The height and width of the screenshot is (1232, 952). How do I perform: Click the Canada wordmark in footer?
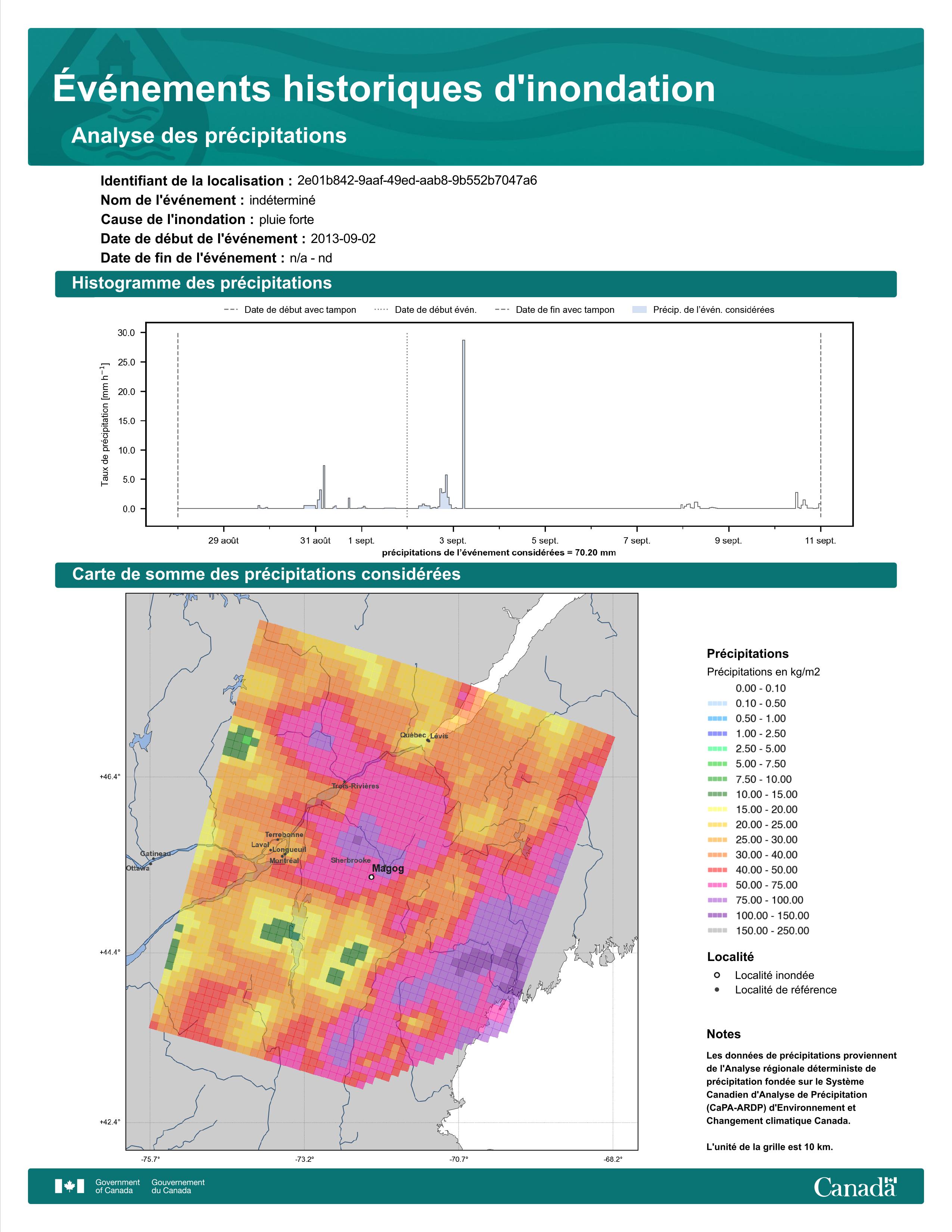[x=855, y=1186]
